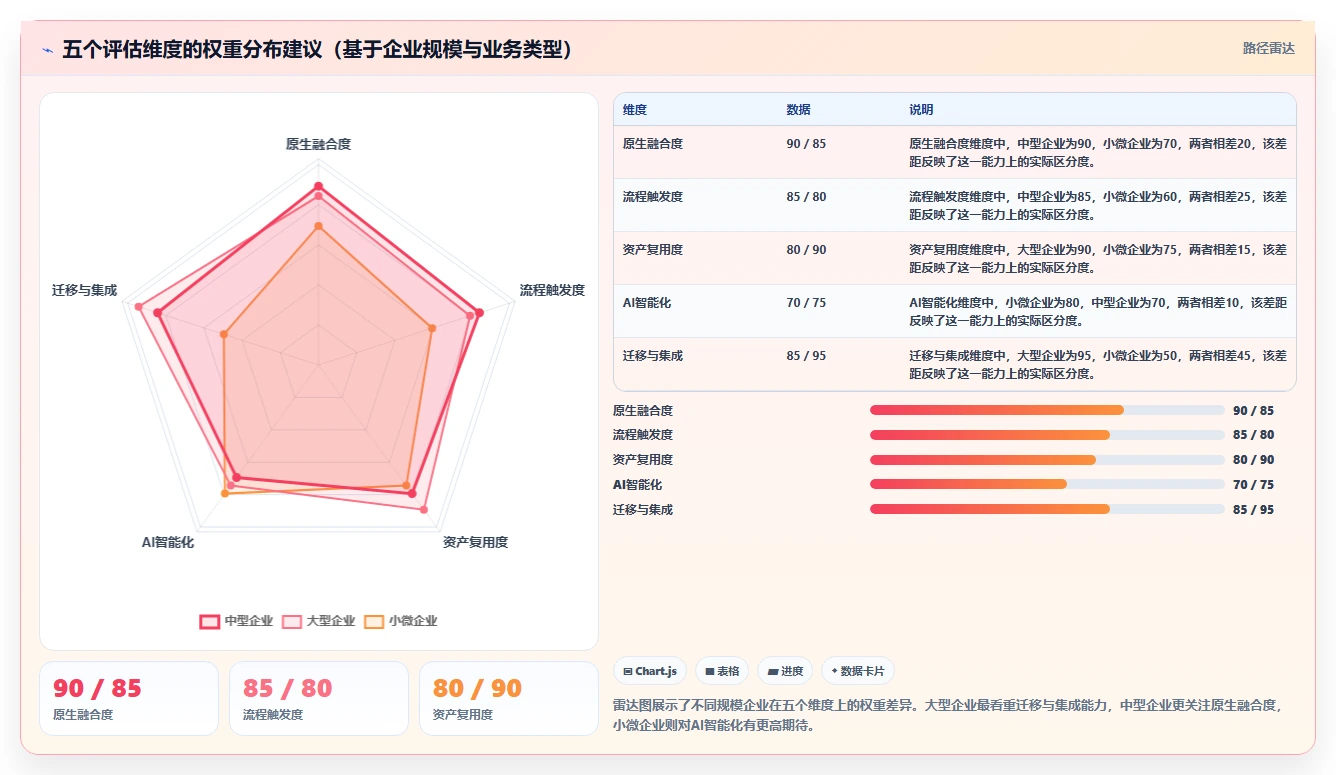Toggle 小微企业 legend swatch in radar chart
Screen dimensions: 1336x775
tap(373, 621)
